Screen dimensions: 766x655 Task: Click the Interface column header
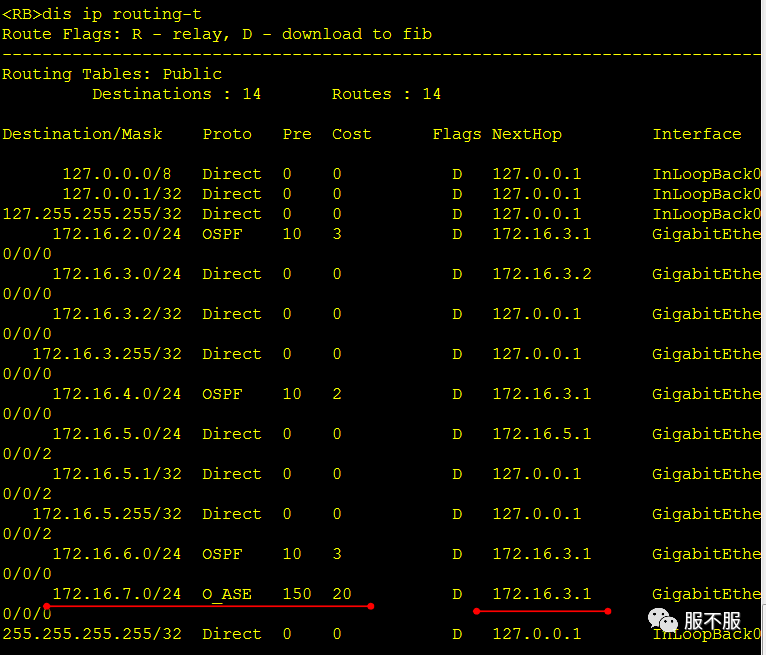pos(697,134)
